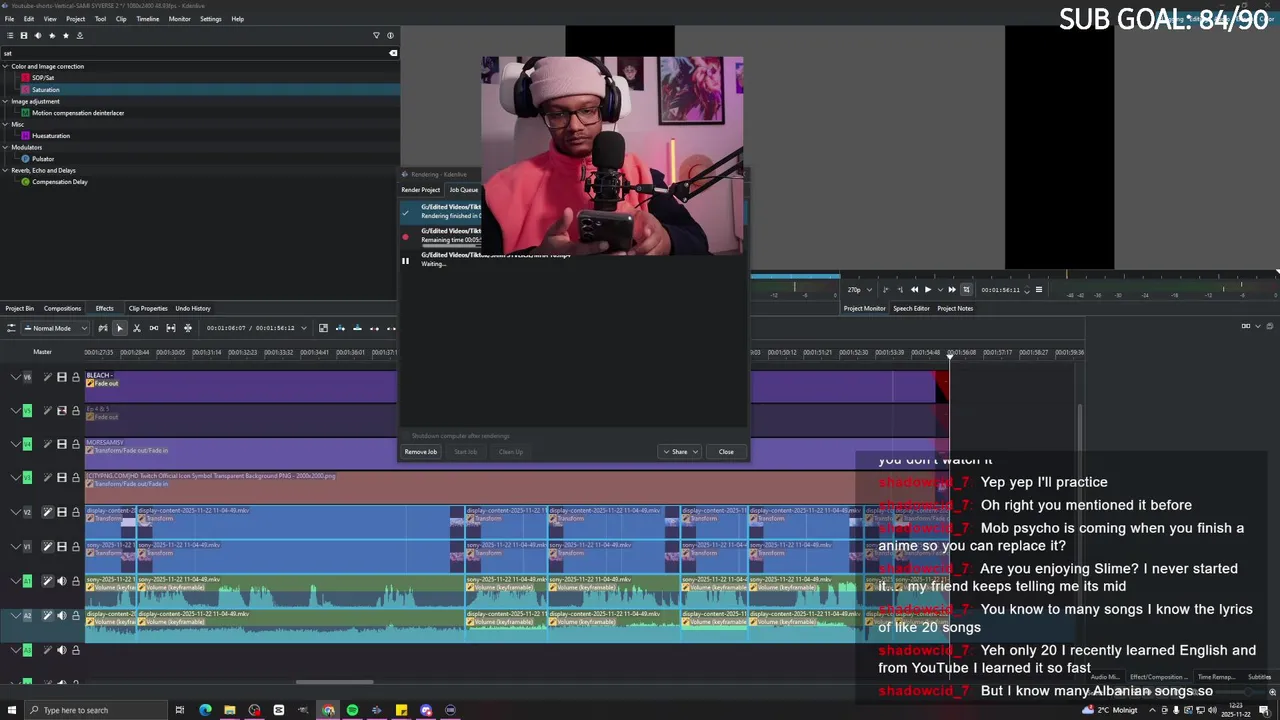Select the spacer tool
The width and height of the screenshot is (1280, 720).
pyautogui.click(x=154, y=328)
